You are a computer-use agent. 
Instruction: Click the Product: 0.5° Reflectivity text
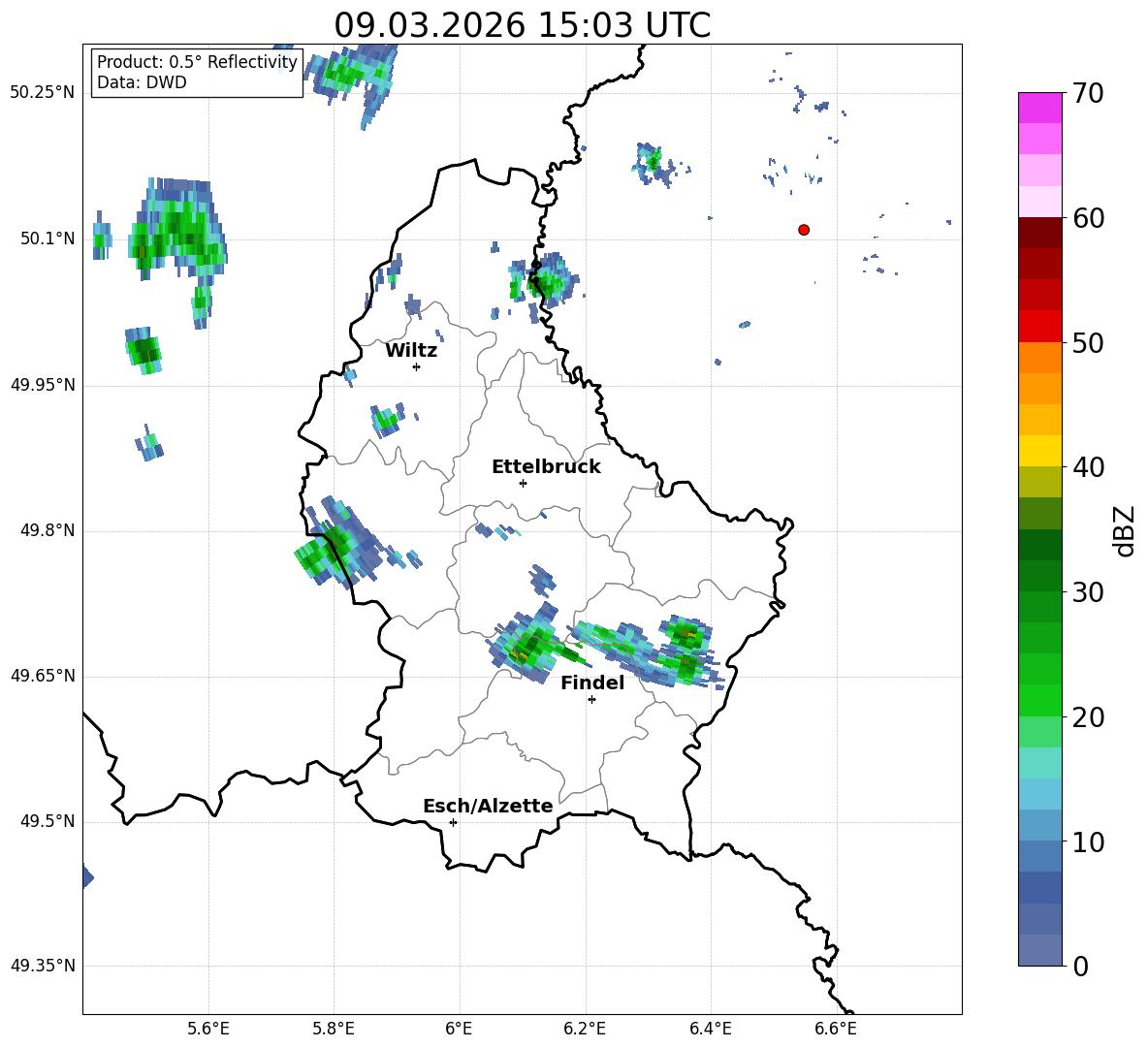tap(197, 63)
